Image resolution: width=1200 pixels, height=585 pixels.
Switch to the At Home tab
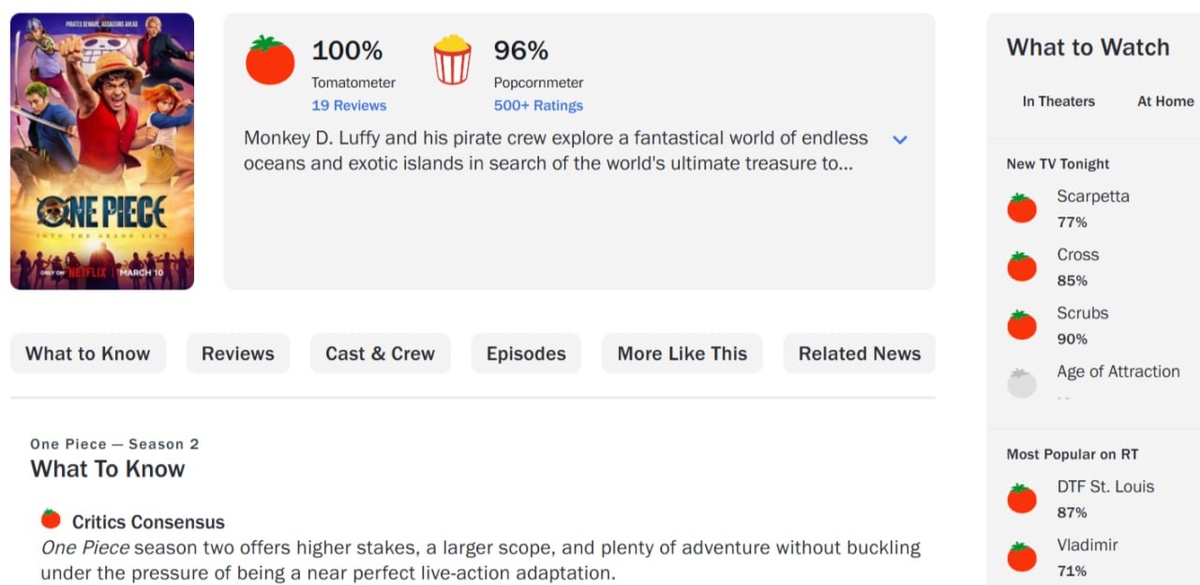click(1165, 101)
